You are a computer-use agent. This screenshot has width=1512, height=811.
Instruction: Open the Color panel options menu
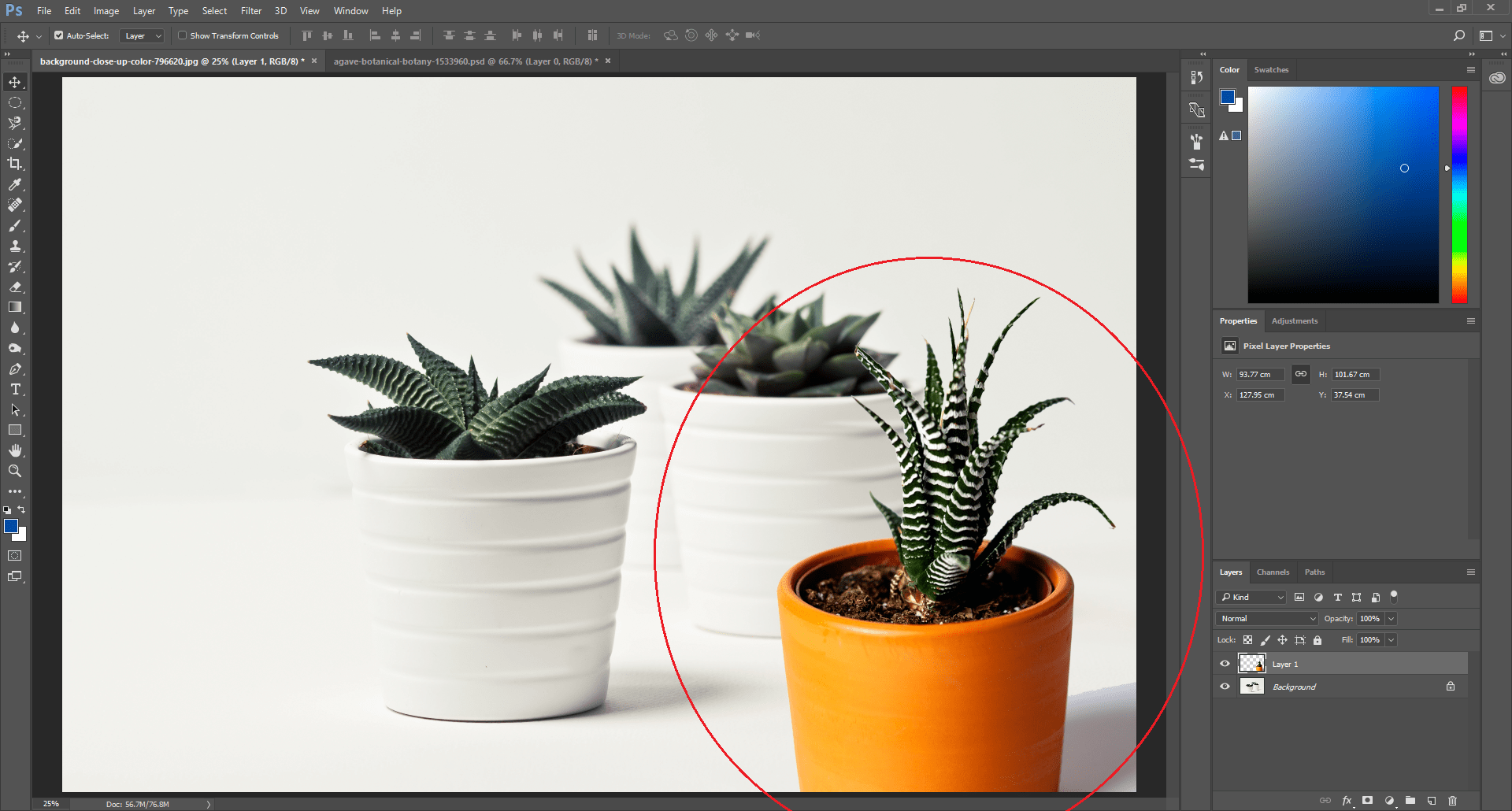click(x=1471, y=69)
